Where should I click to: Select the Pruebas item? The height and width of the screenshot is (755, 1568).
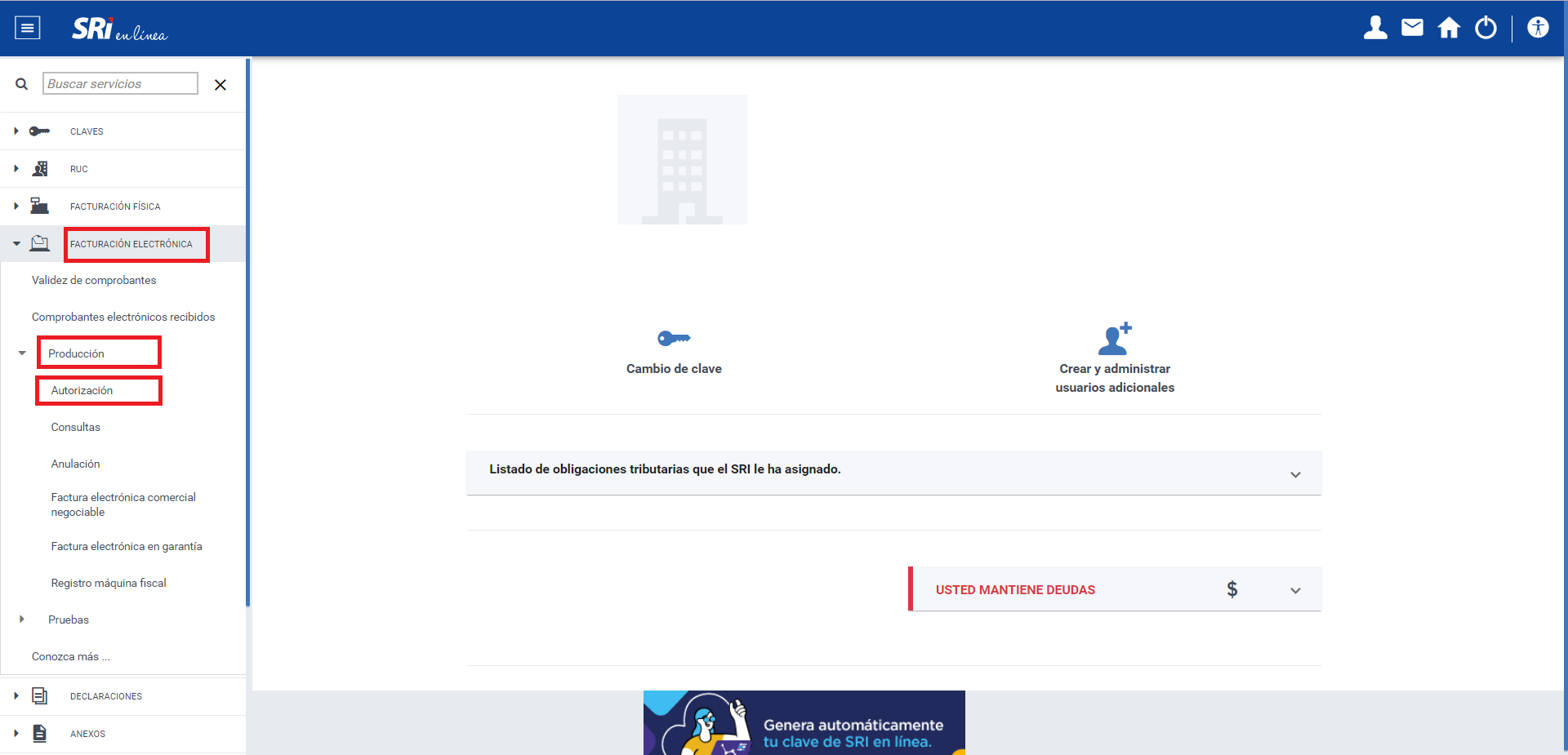69,620
